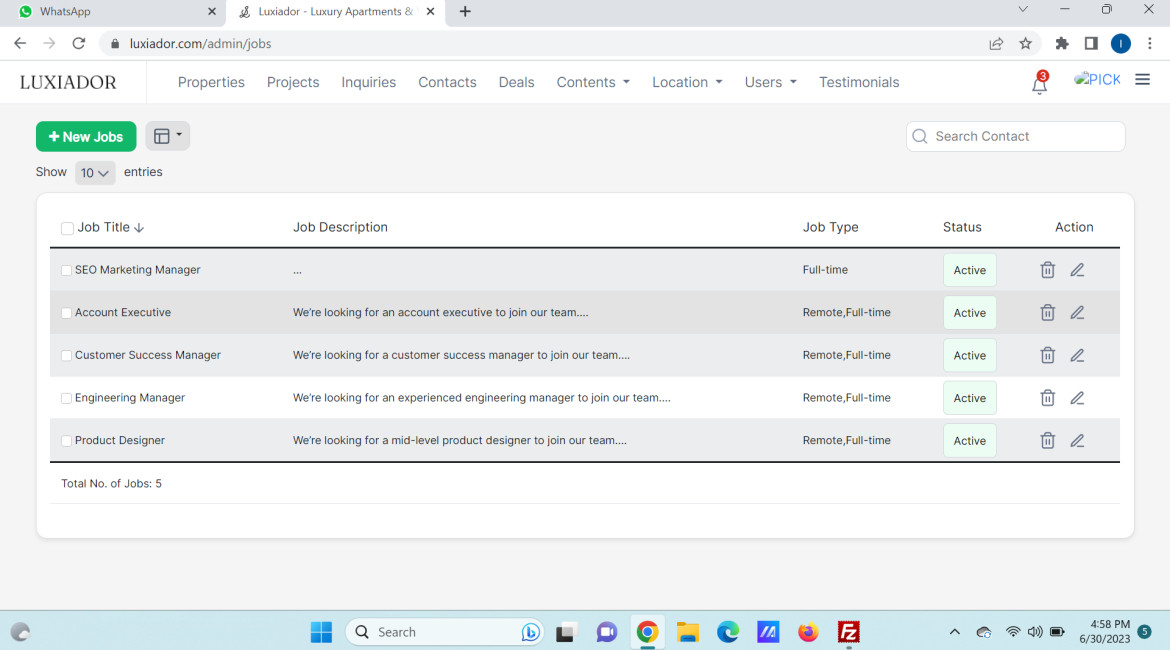This screenshot has width=1170, height=650.
Task: Edit the Engineering Manager job
Action: (1077, 398)
